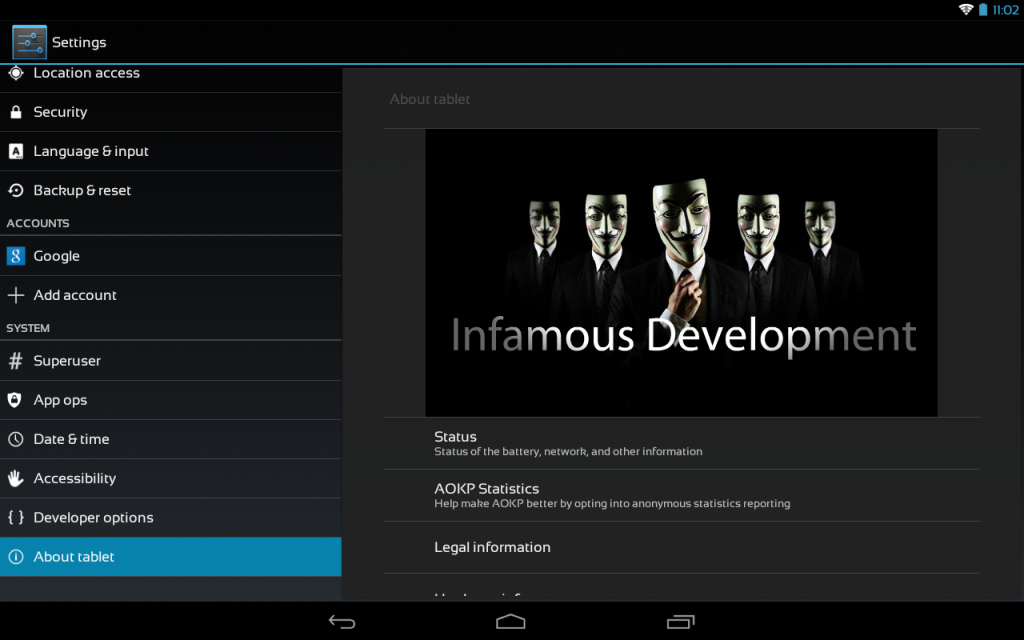This screenshot has height=640, width=1024.
Task: Open Accessibility settings
Action: pos(170,478)
